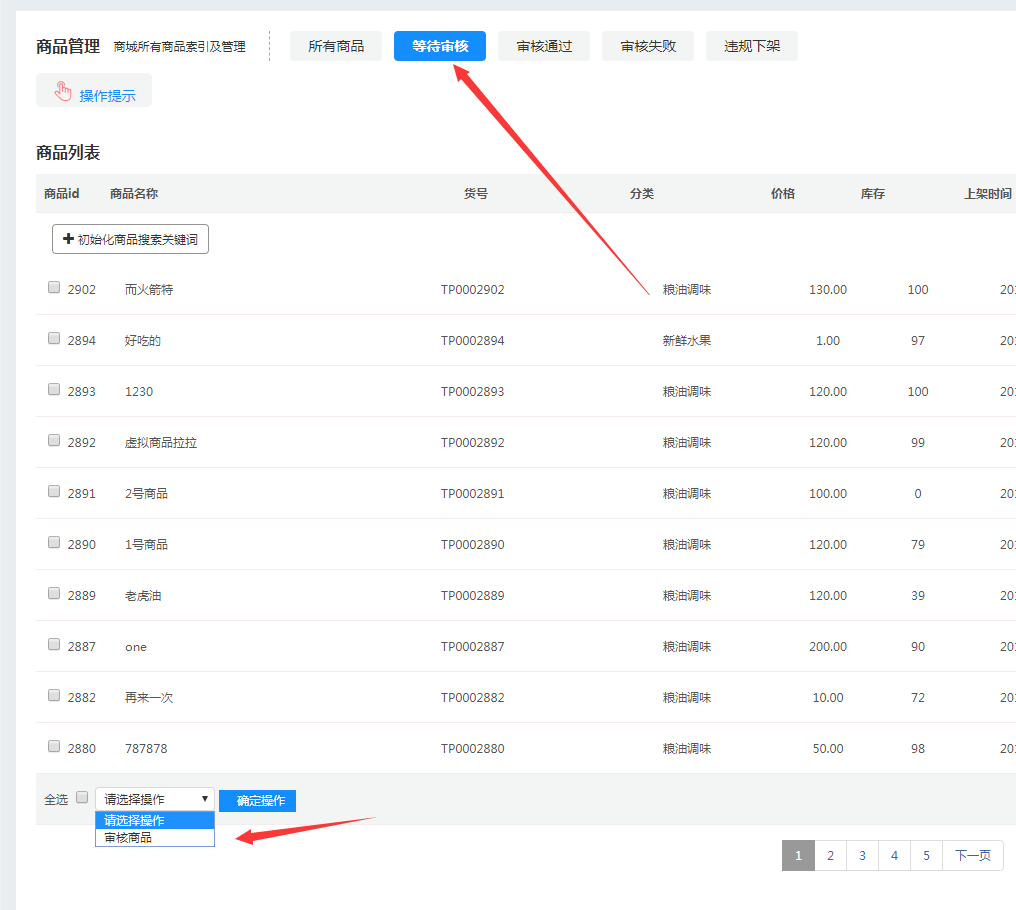Select the 全选 checkbox

(82, 797)
